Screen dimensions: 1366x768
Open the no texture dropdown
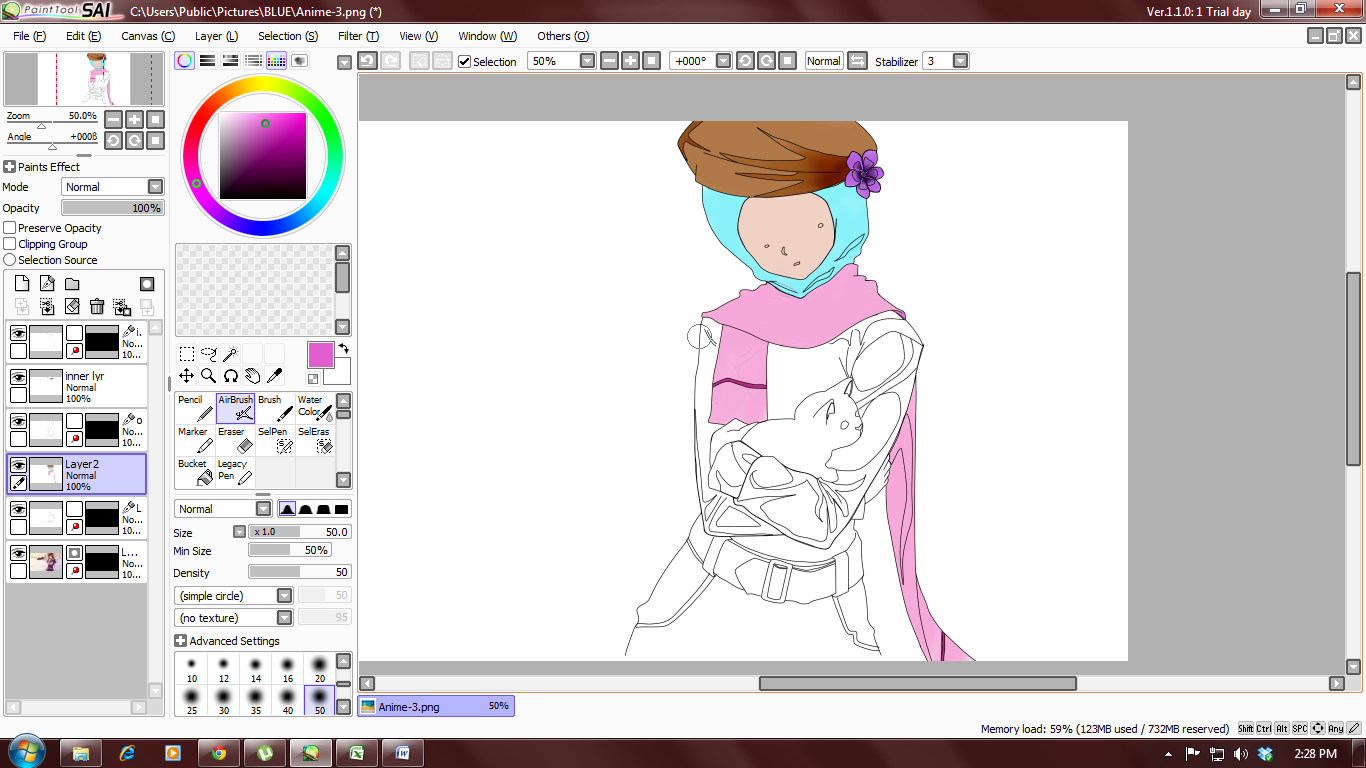coord(285,618)
